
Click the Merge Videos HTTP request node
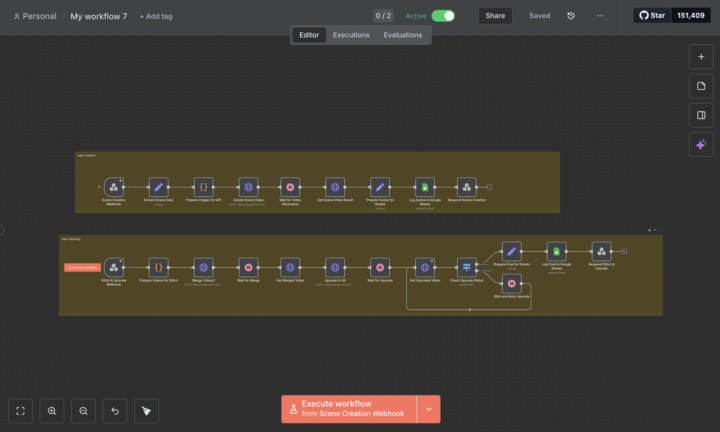pyautogui.click(x=203, y=267)
